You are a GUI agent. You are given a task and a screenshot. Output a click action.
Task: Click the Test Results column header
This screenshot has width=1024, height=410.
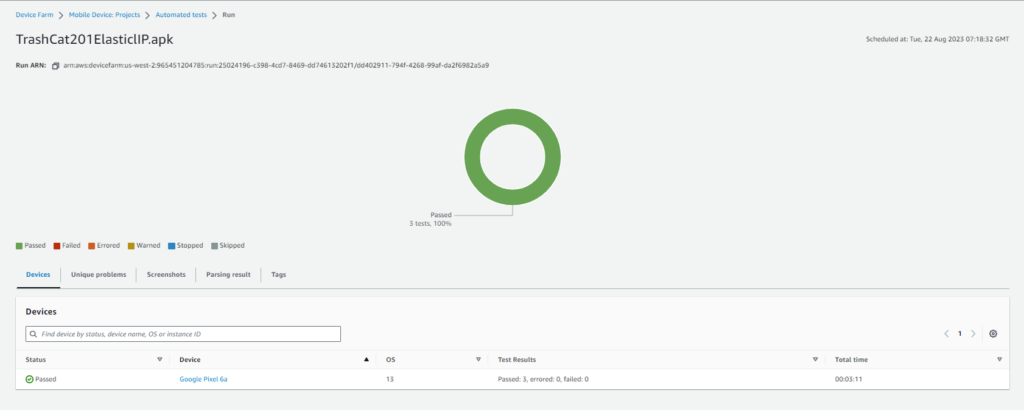click(x=517, y=360)
